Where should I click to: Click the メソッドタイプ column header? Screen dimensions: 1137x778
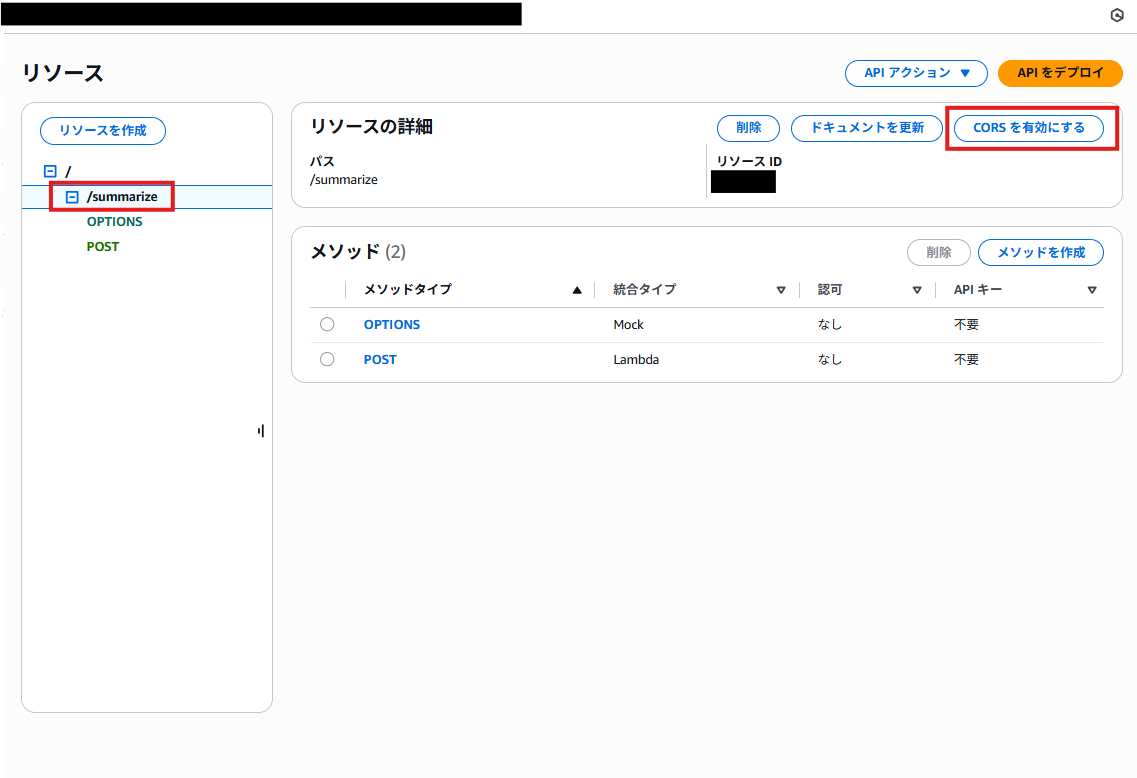pyautogui.click(x=408, y=289)
